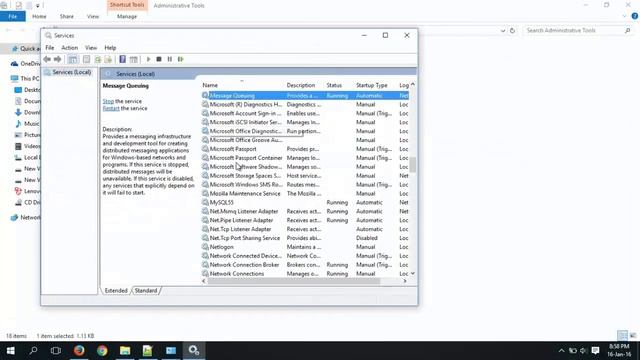The height and width of the screenshot is (360, 640).
Task: Click the gear icon of MySQL55 row
Action: coord(205,202)
